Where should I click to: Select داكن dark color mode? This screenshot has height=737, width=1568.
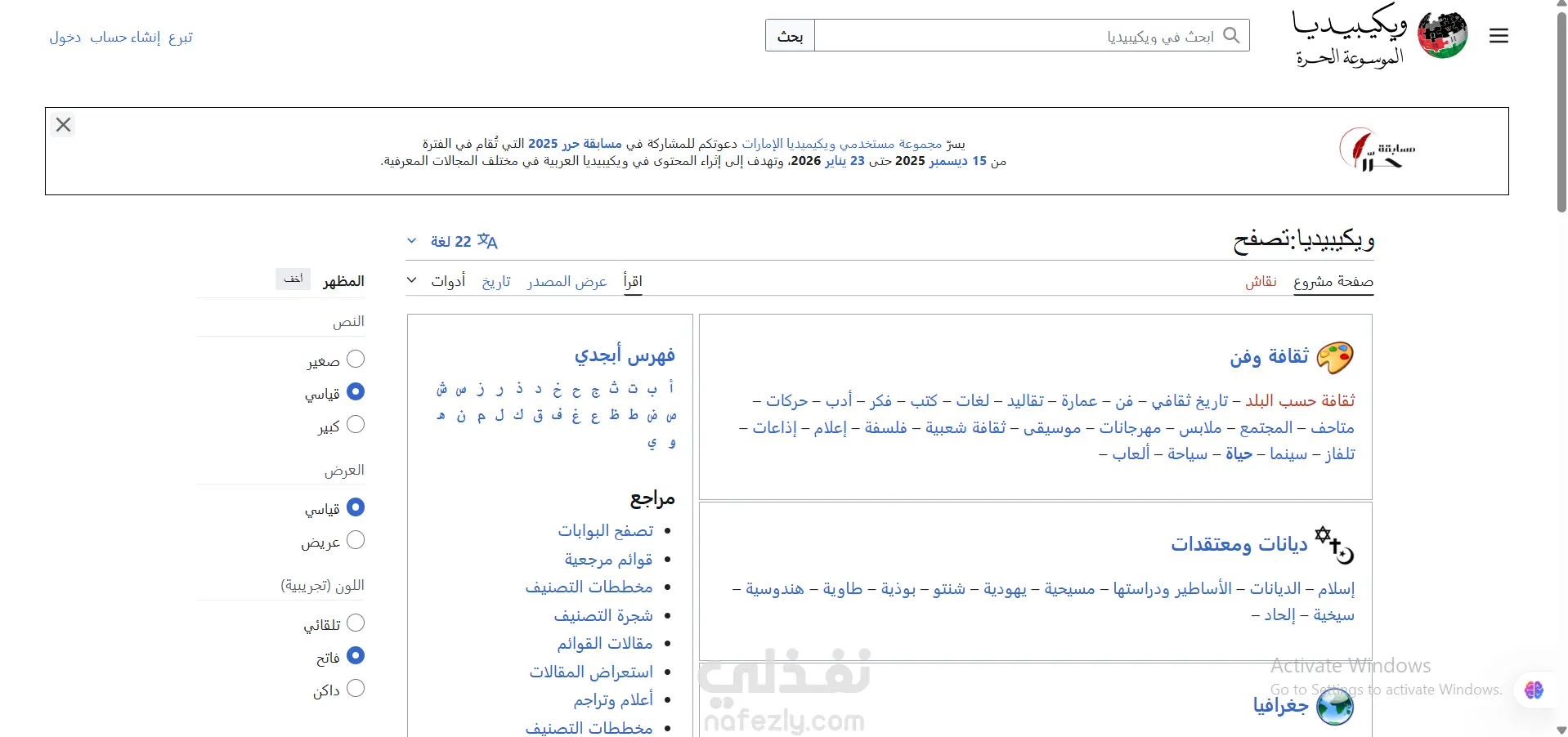[x=356, y=688]
